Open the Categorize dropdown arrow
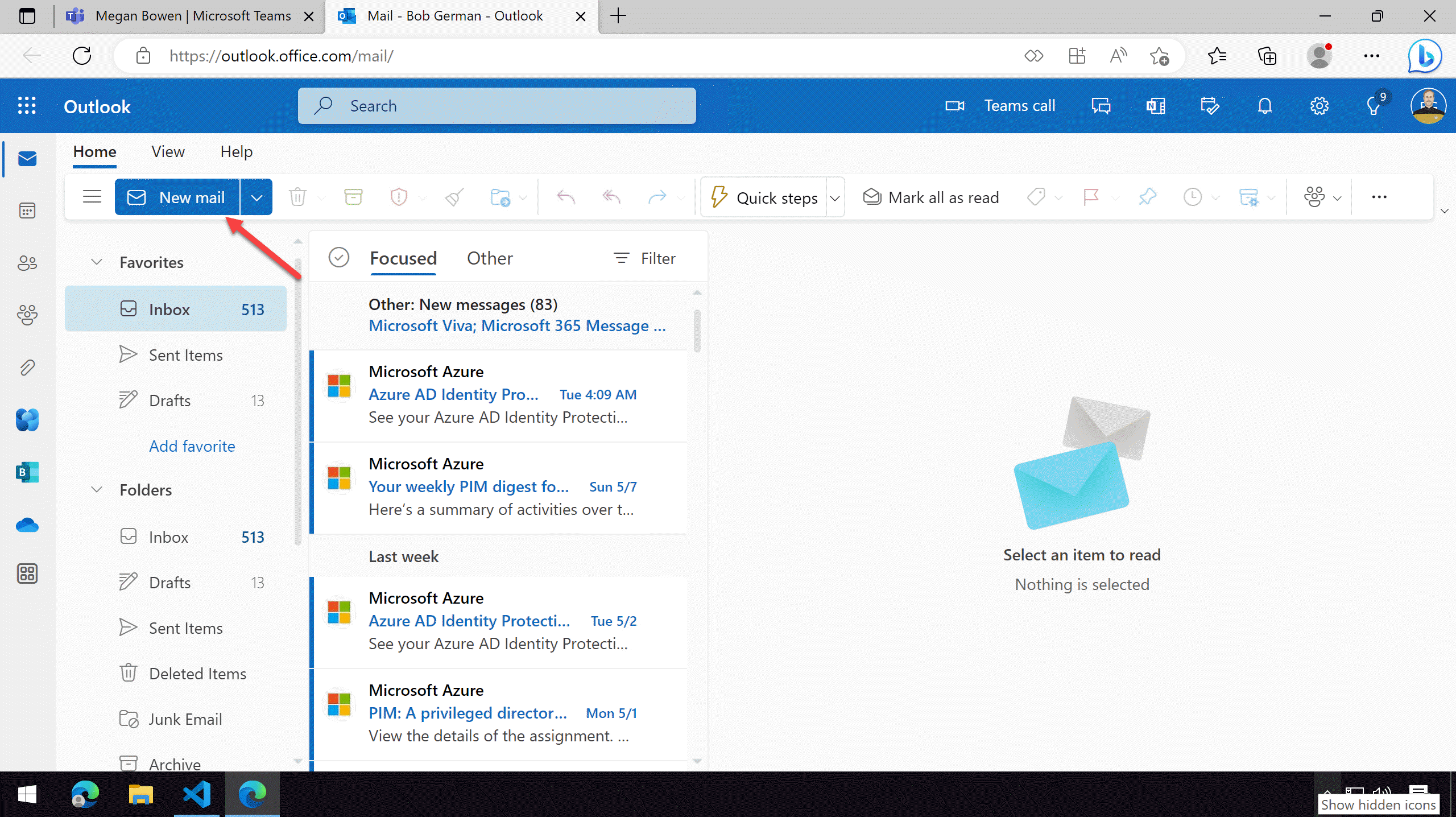The image size is (1456, 817). coord(1058,198)
